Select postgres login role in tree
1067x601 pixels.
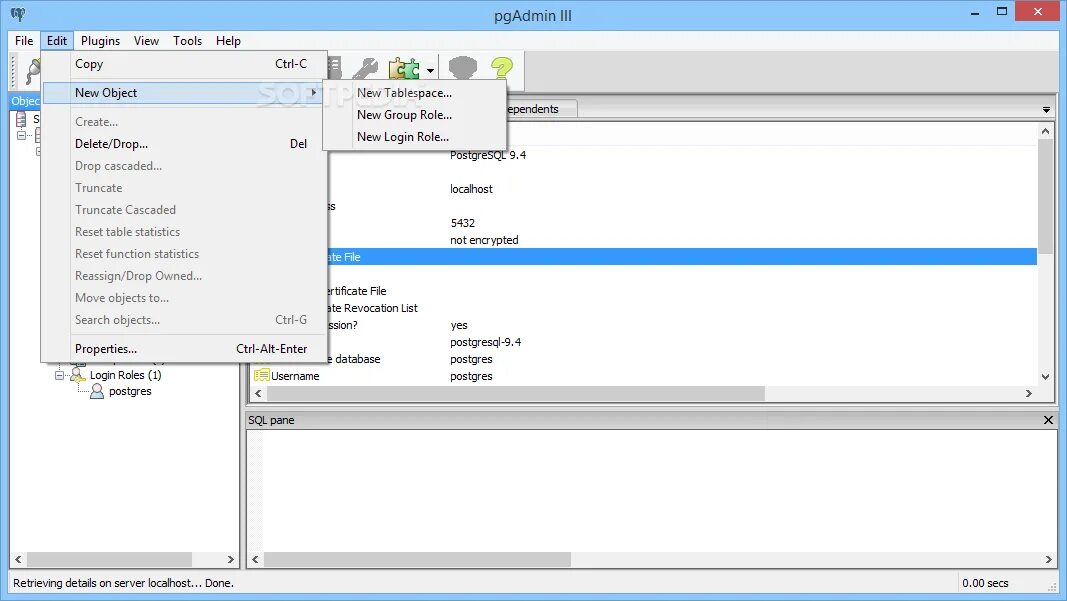[130, 391]
